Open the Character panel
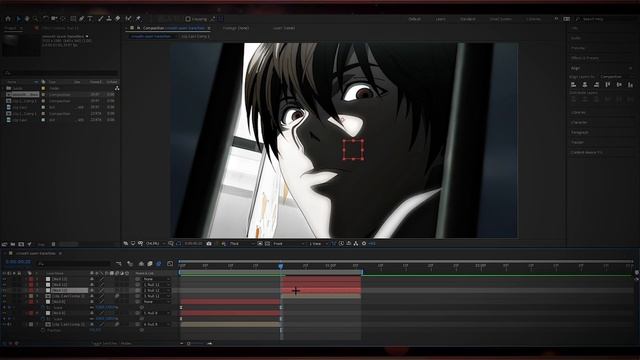The width and height of the screenshot is (640, 360). click(579, 122)
